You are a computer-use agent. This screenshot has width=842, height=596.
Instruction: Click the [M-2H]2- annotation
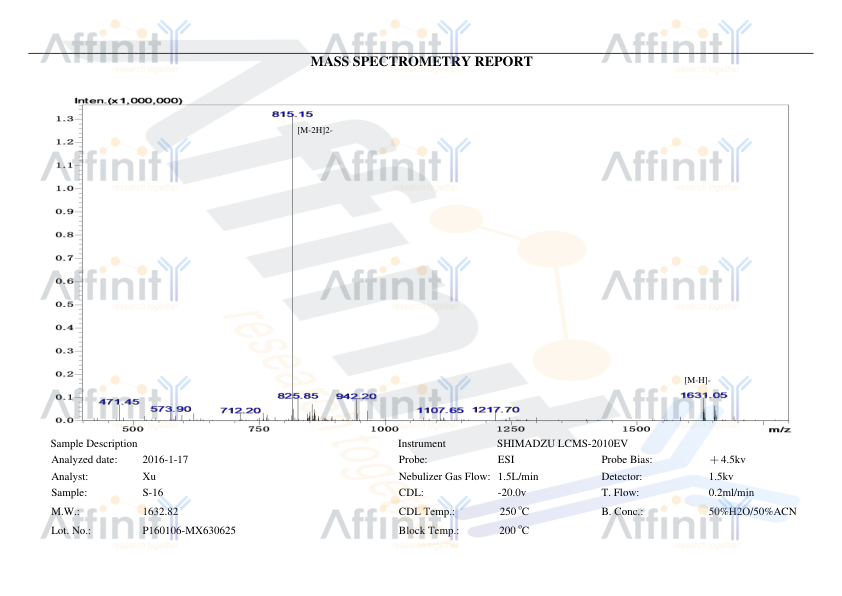tap(315, 130)
